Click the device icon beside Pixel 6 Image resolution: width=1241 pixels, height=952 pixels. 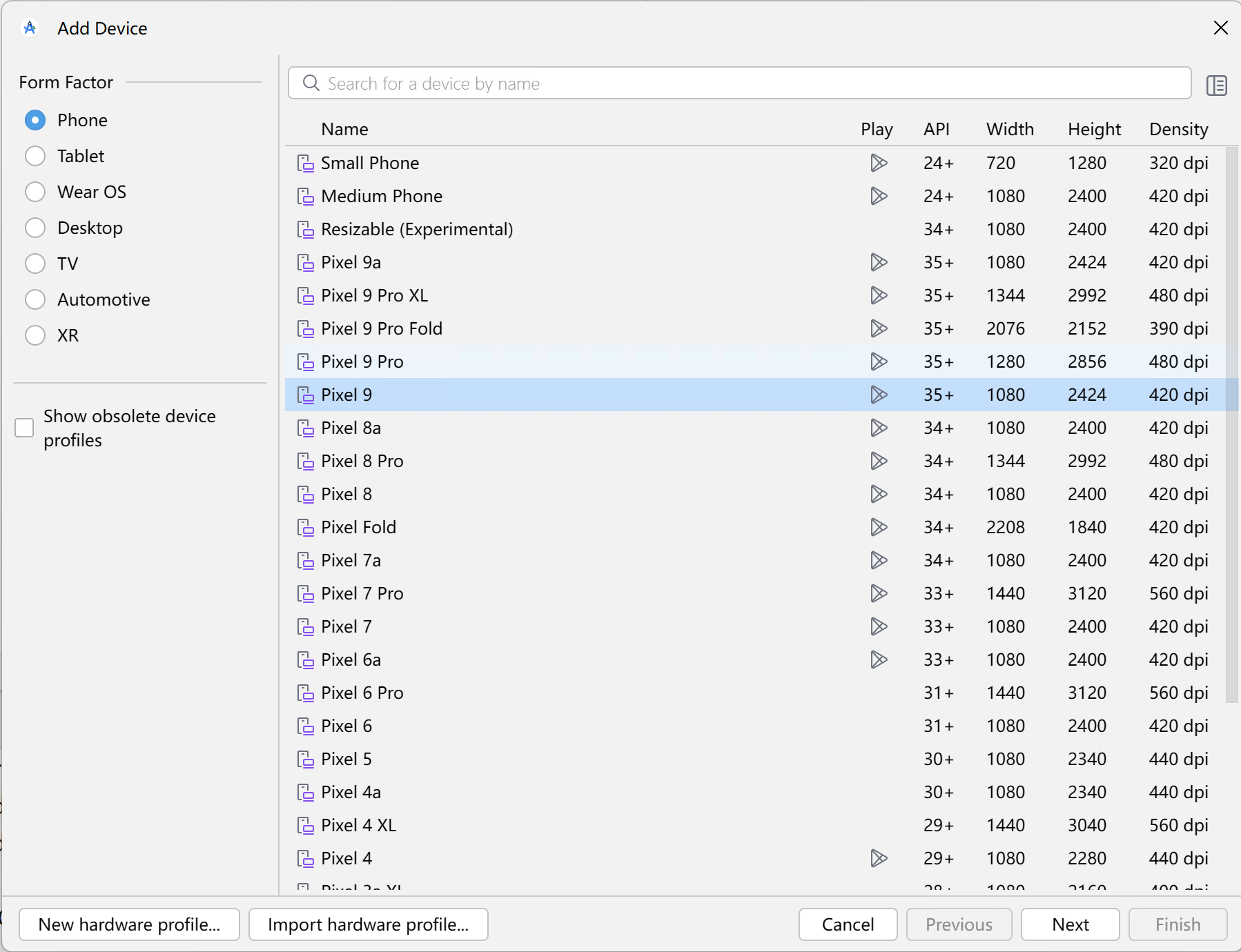305,726
